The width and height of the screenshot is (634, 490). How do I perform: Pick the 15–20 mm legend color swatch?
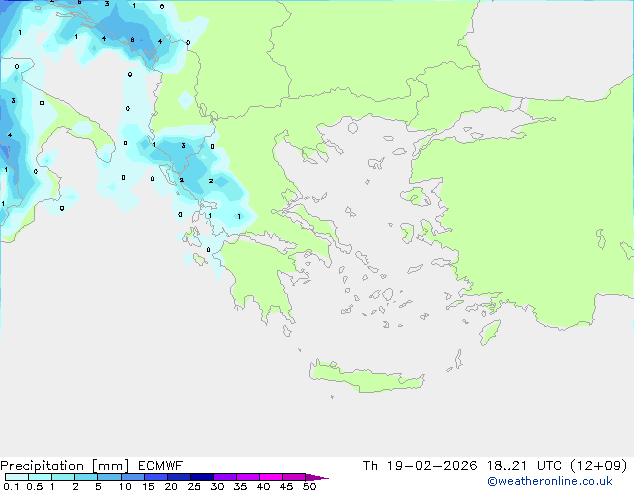click(155, 477)
